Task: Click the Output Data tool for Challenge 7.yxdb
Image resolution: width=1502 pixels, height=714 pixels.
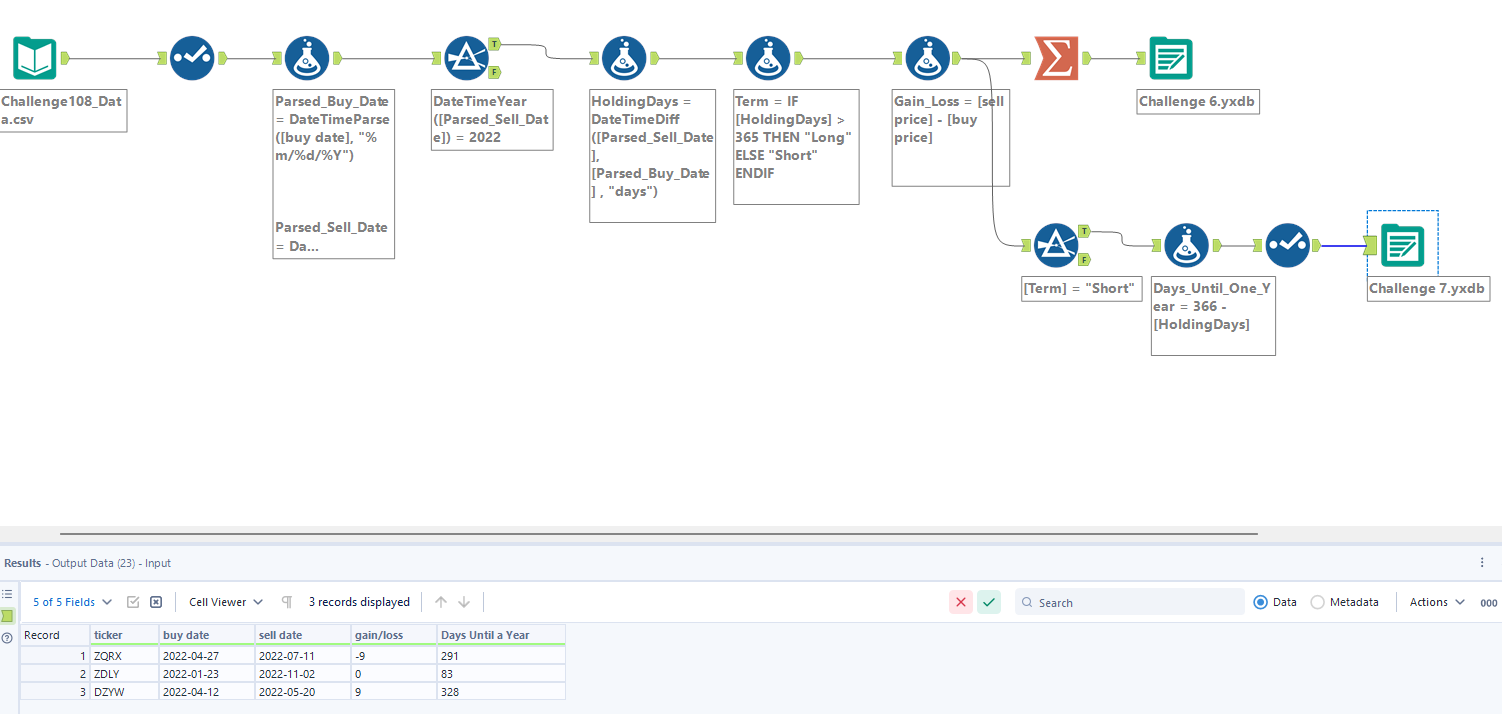Action: pos(1403,245)
